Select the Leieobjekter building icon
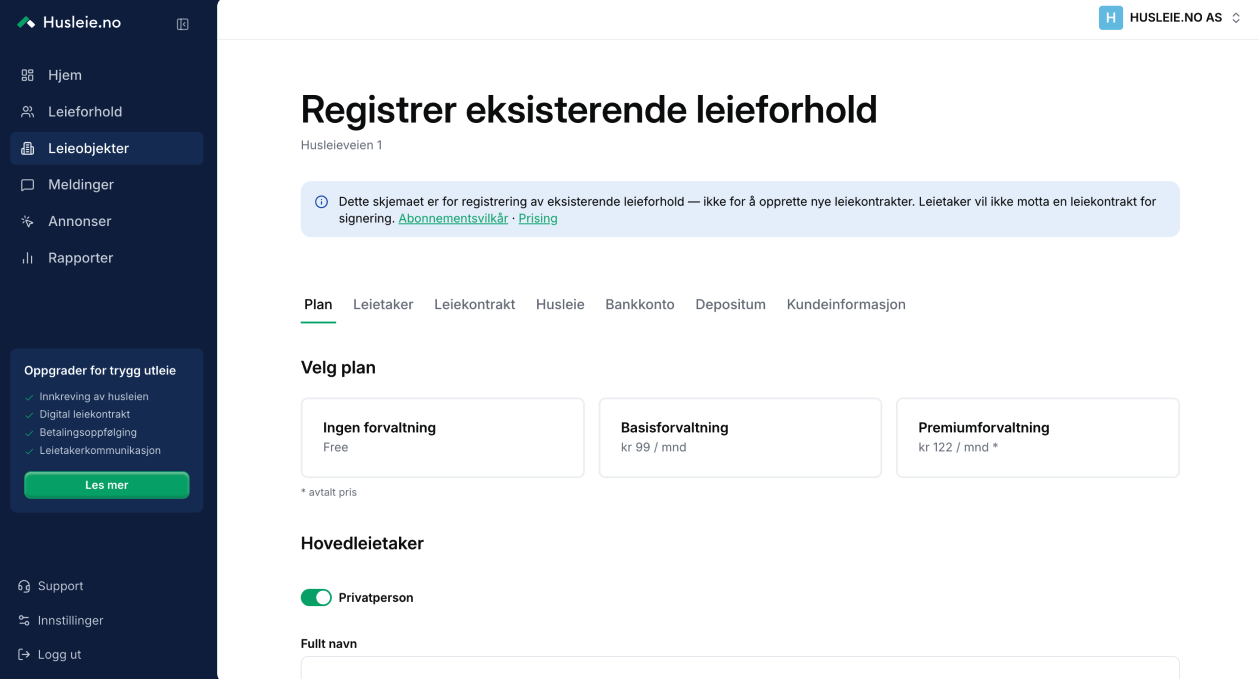The image size is (1259, 679). tap(28, 148)
